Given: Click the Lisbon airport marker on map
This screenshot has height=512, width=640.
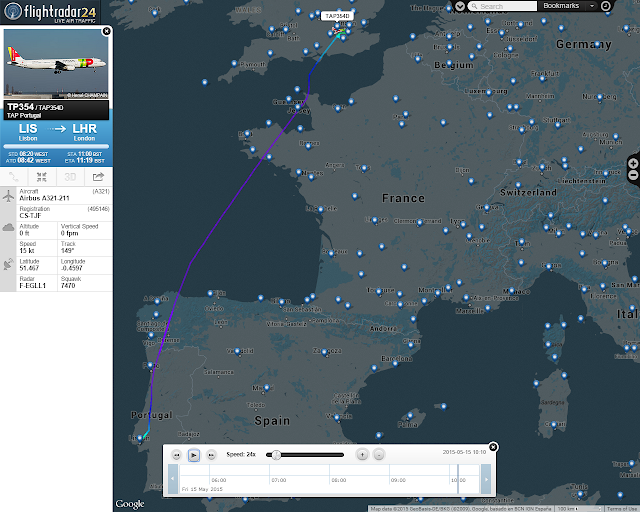Looking at the screenshot, I should (x=140, y=438).
